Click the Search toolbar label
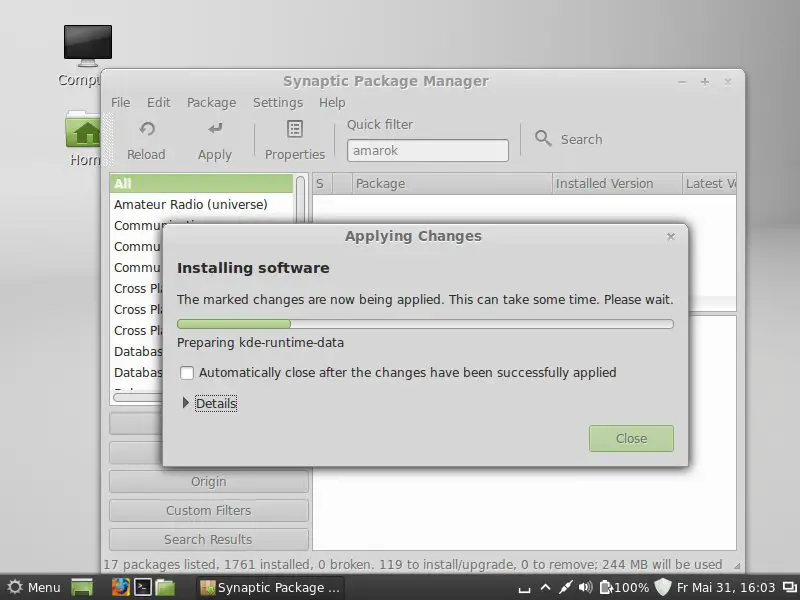This screenshot has width=800, height=600. pyautogui.click(x=581, y=139)
